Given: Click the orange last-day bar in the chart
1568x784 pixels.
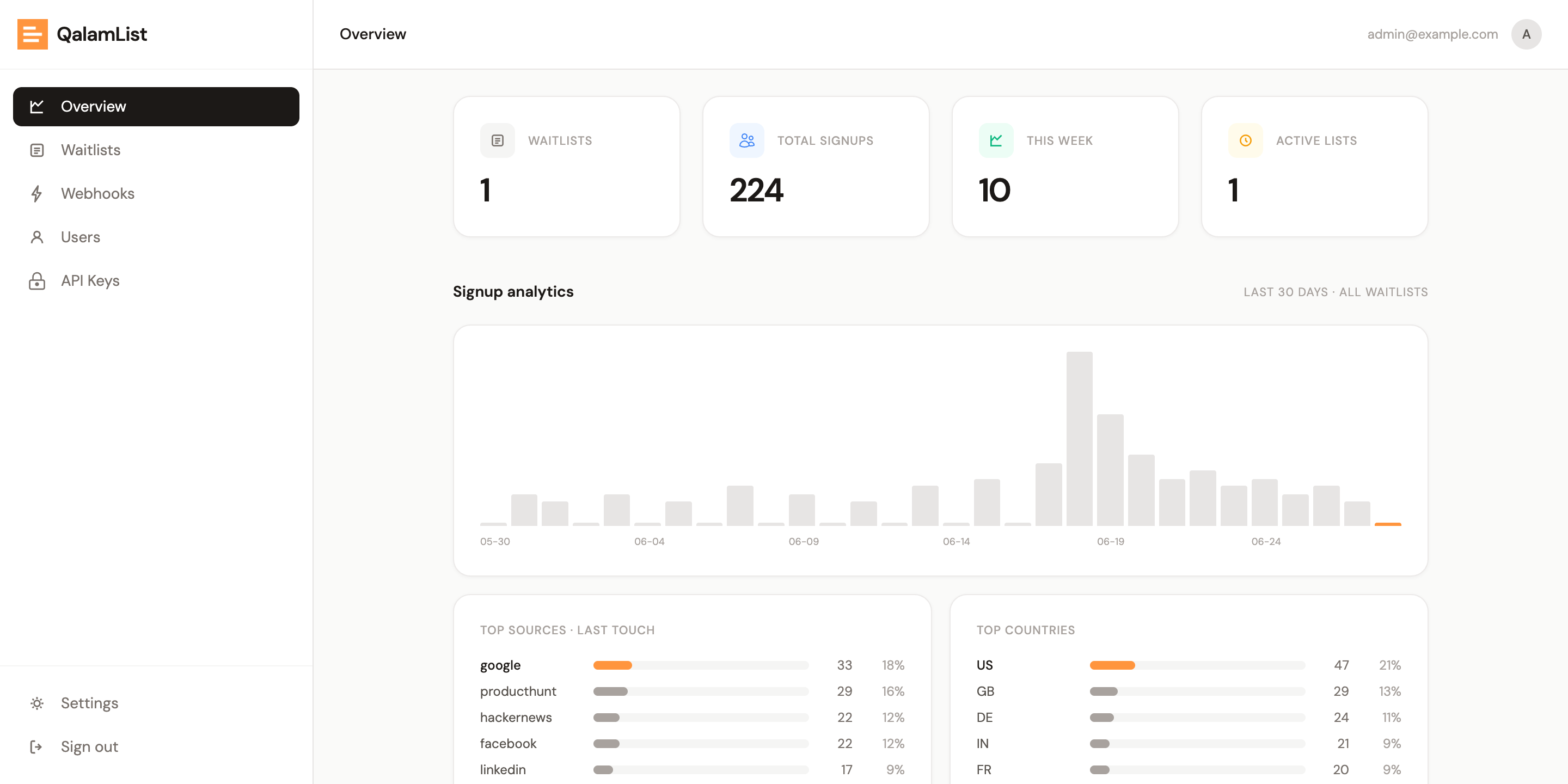Looking at the screenshot, I should [x=1388, y=524].
